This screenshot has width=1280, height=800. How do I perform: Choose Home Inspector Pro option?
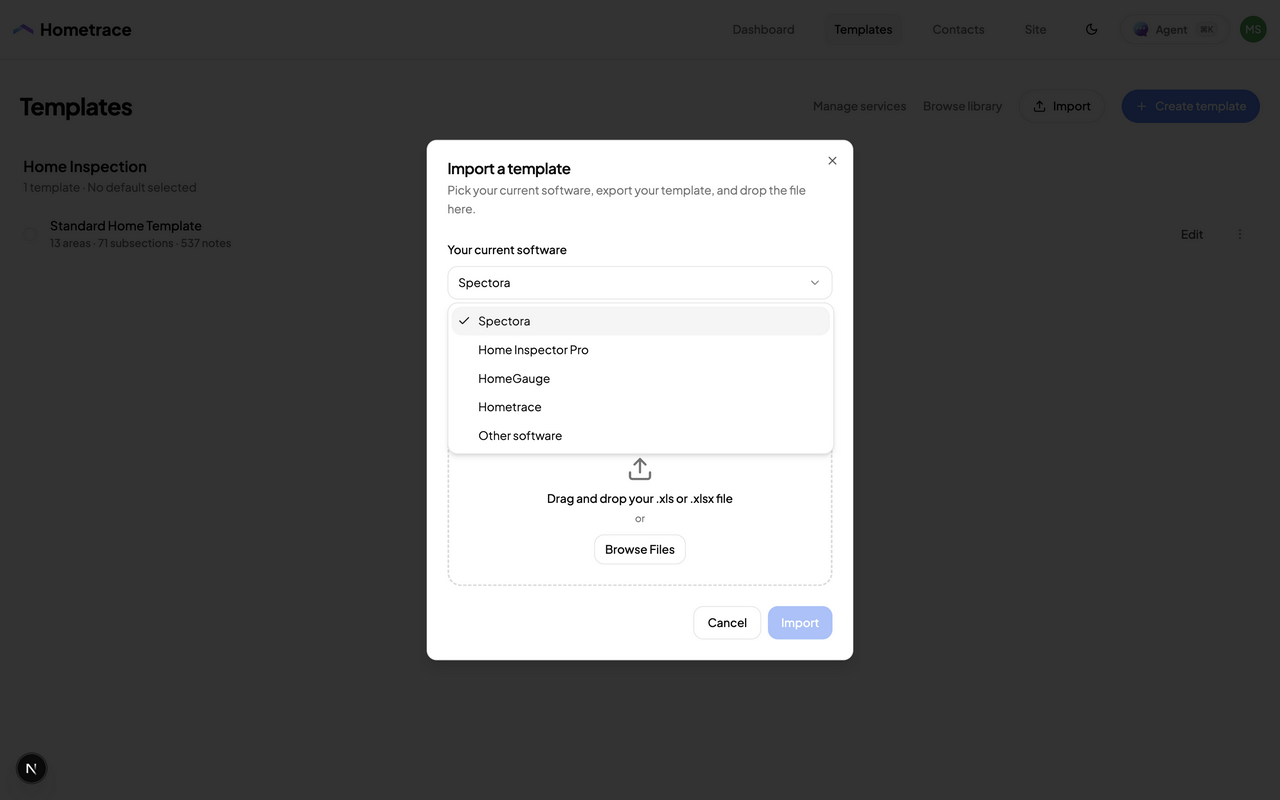coord(640,350)
